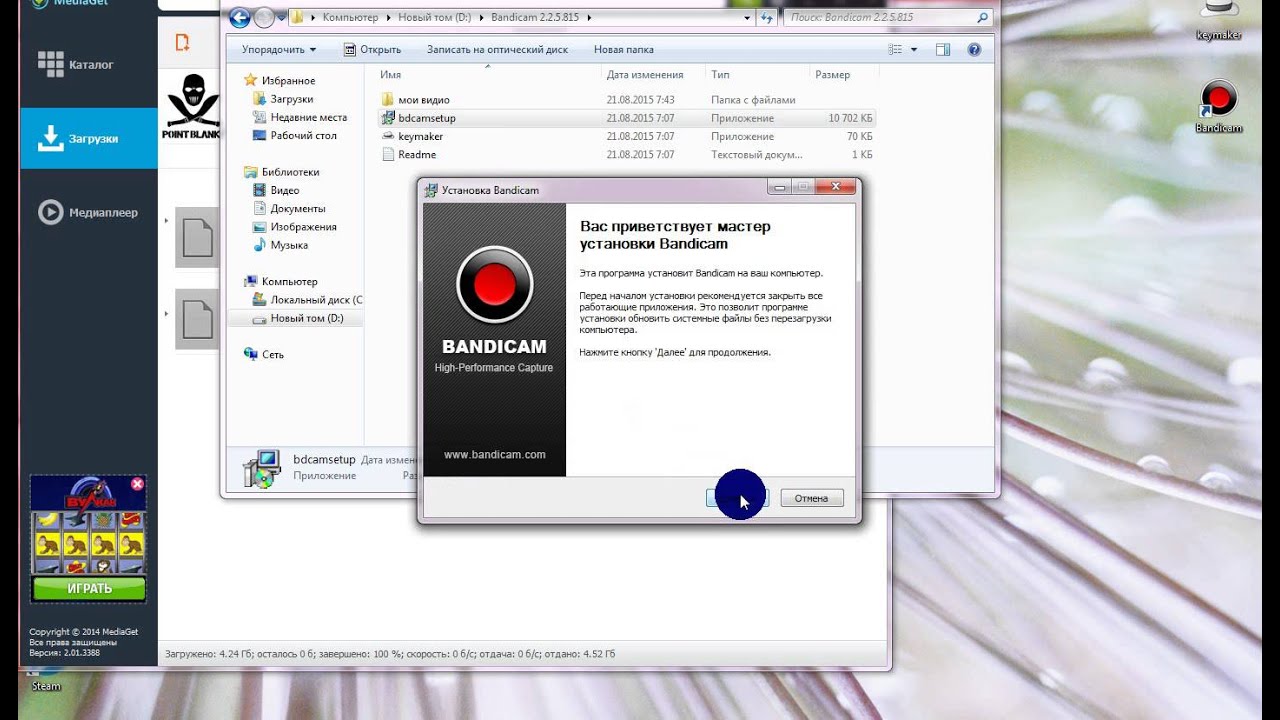
Task: Open the Медиаплеер section in MediaGet
Action: pos(88,212)
